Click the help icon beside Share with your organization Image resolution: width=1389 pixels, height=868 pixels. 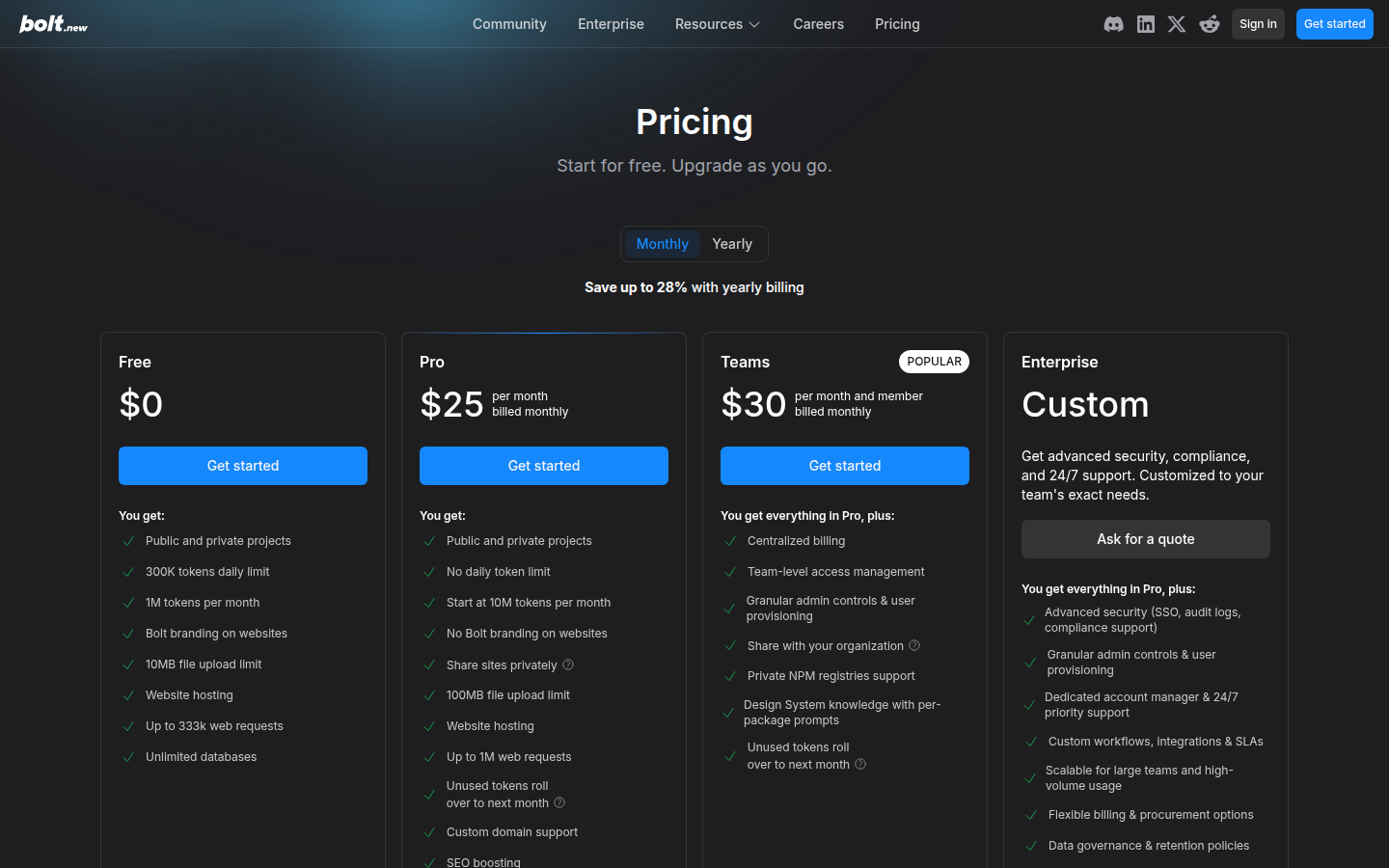pyautogui.click(x=914, y=645)
